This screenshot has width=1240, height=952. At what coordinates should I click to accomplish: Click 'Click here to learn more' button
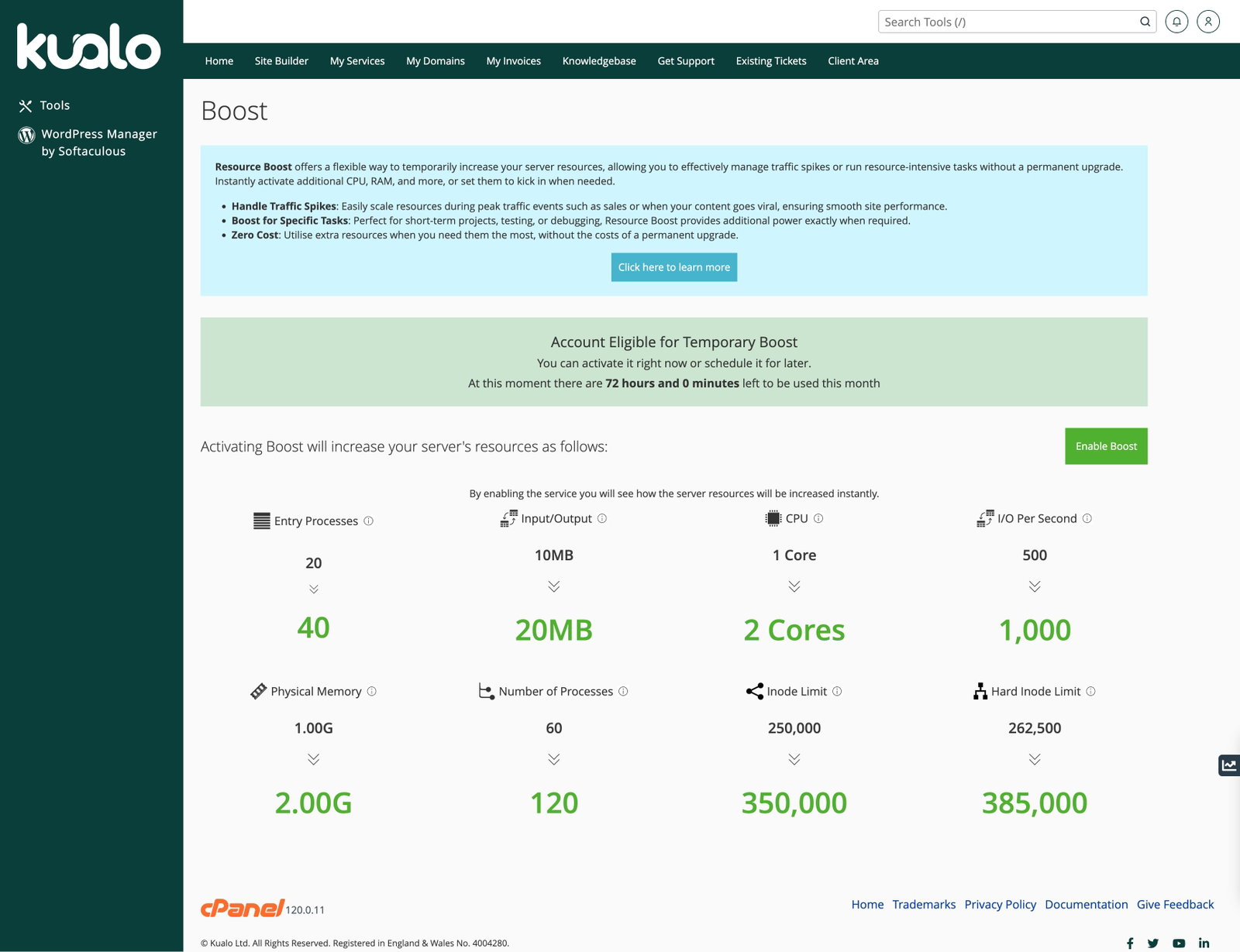674,267
